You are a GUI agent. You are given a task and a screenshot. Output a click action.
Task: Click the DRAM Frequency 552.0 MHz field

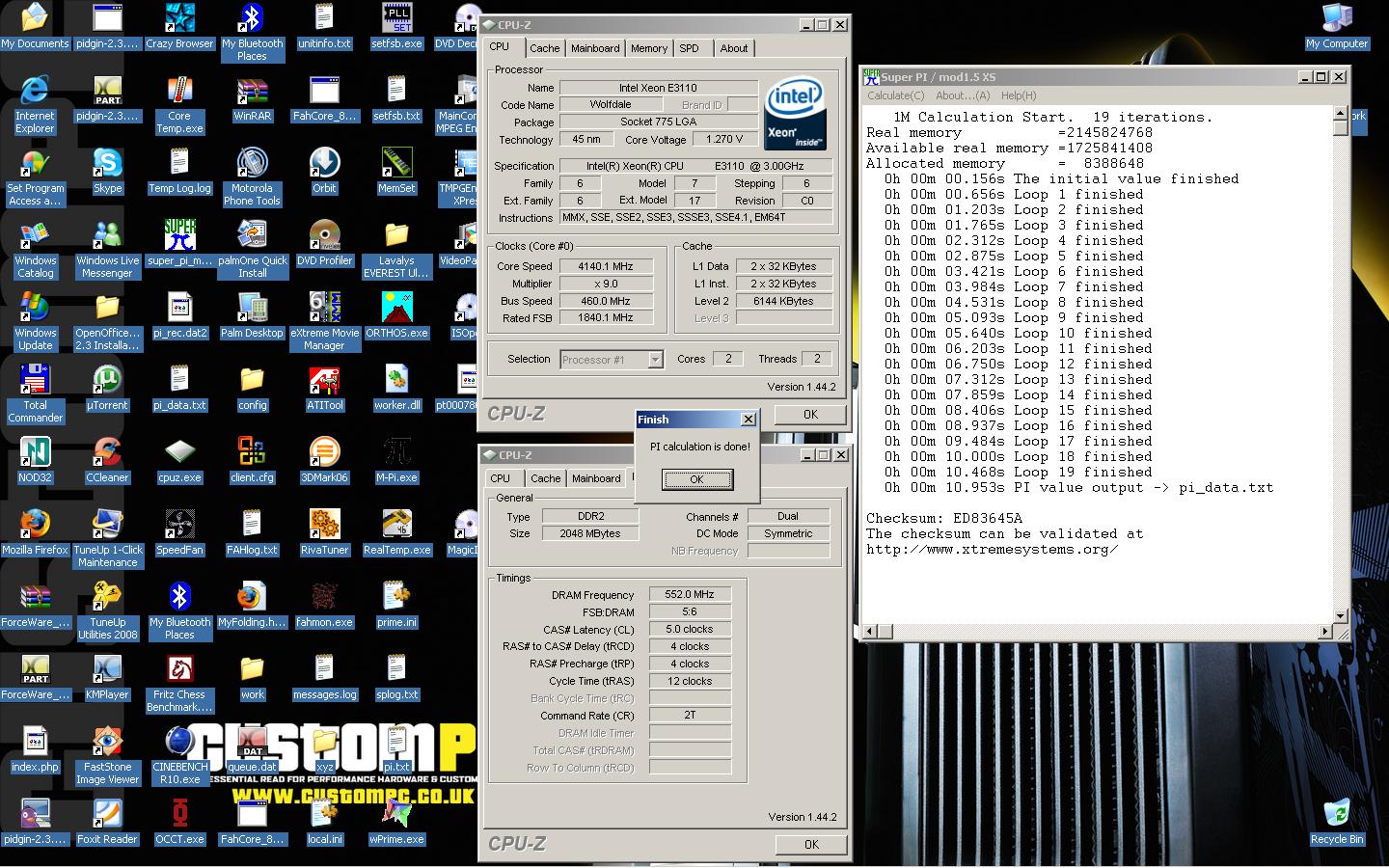click(x=690, y=595)
